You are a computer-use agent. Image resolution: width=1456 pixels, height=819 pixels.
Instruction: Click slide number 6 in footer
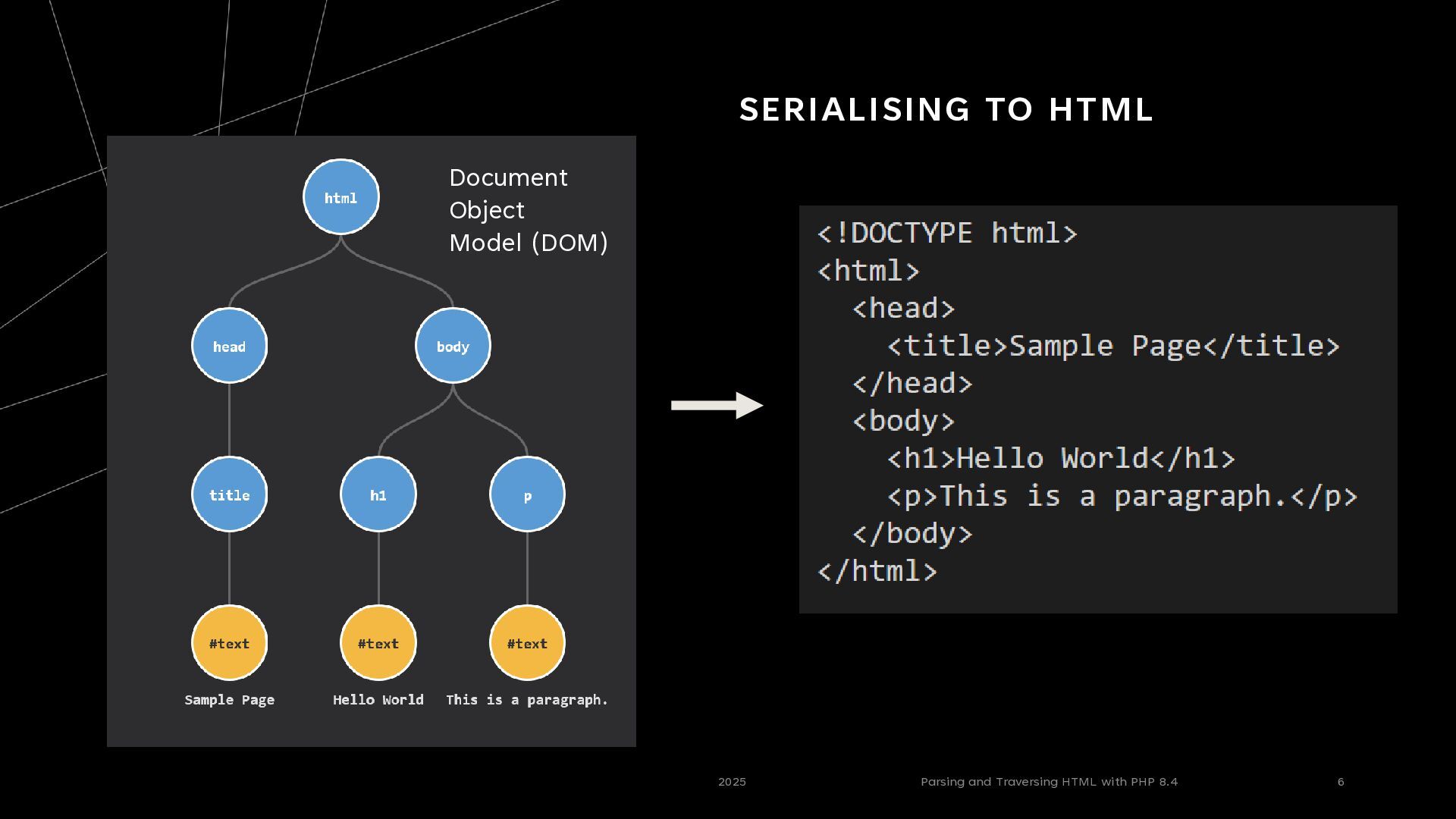[1341, 782]
